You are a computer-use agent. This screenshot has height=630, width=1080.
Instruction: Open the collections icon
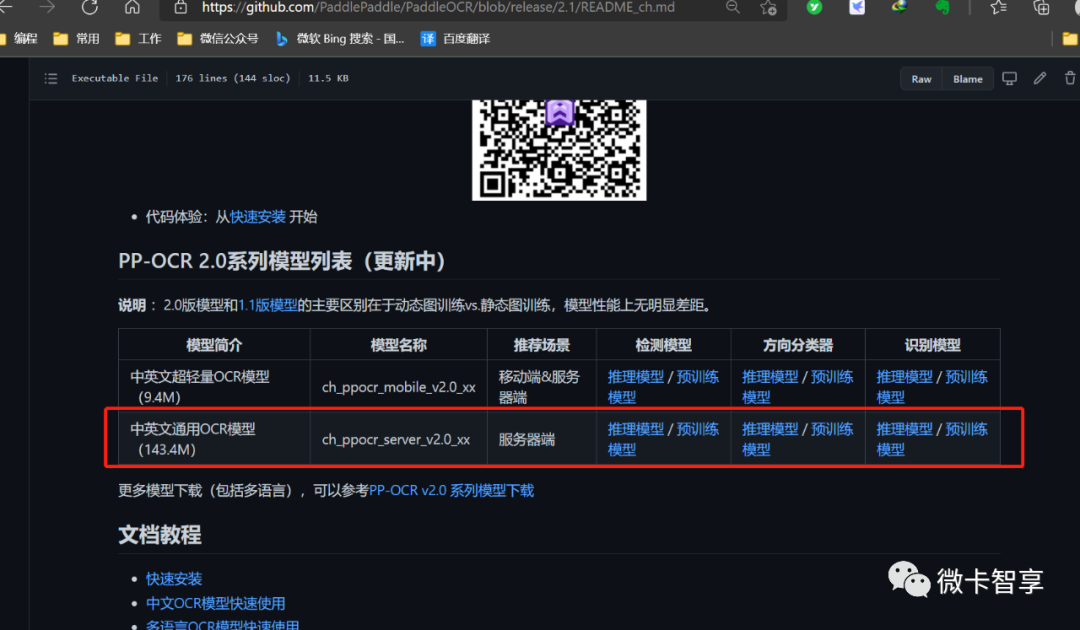pos(1041,8)
